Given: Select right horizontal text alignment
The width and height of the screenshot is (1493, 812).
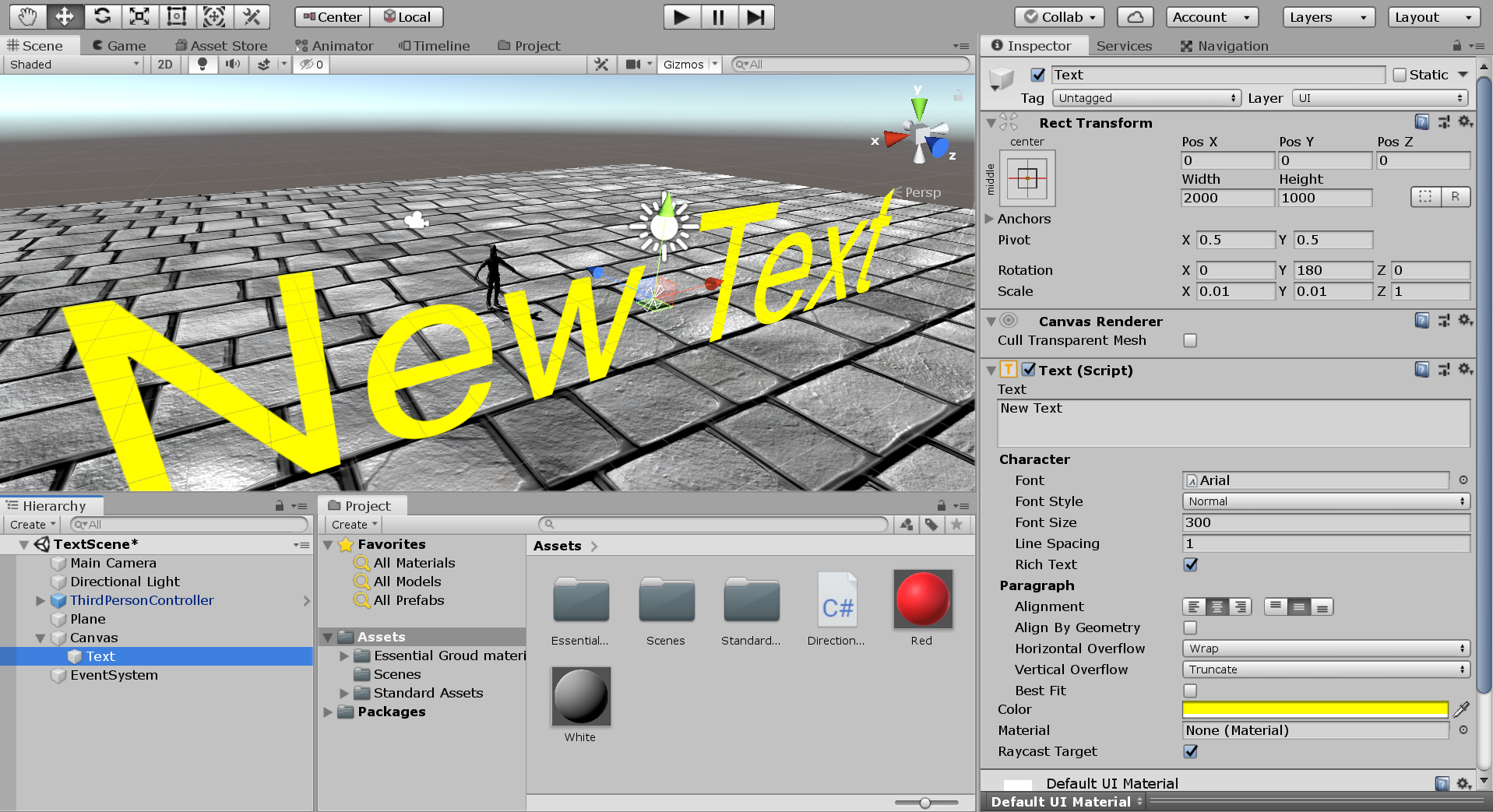Looking at the screenshot, I should (x=1240, y=606).
